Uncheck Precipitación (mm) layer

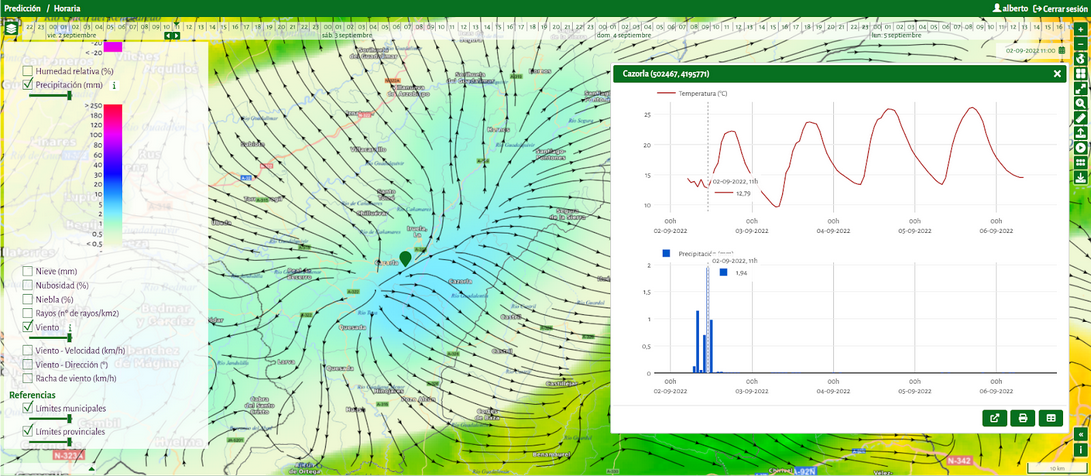click(x=28, y=85)
